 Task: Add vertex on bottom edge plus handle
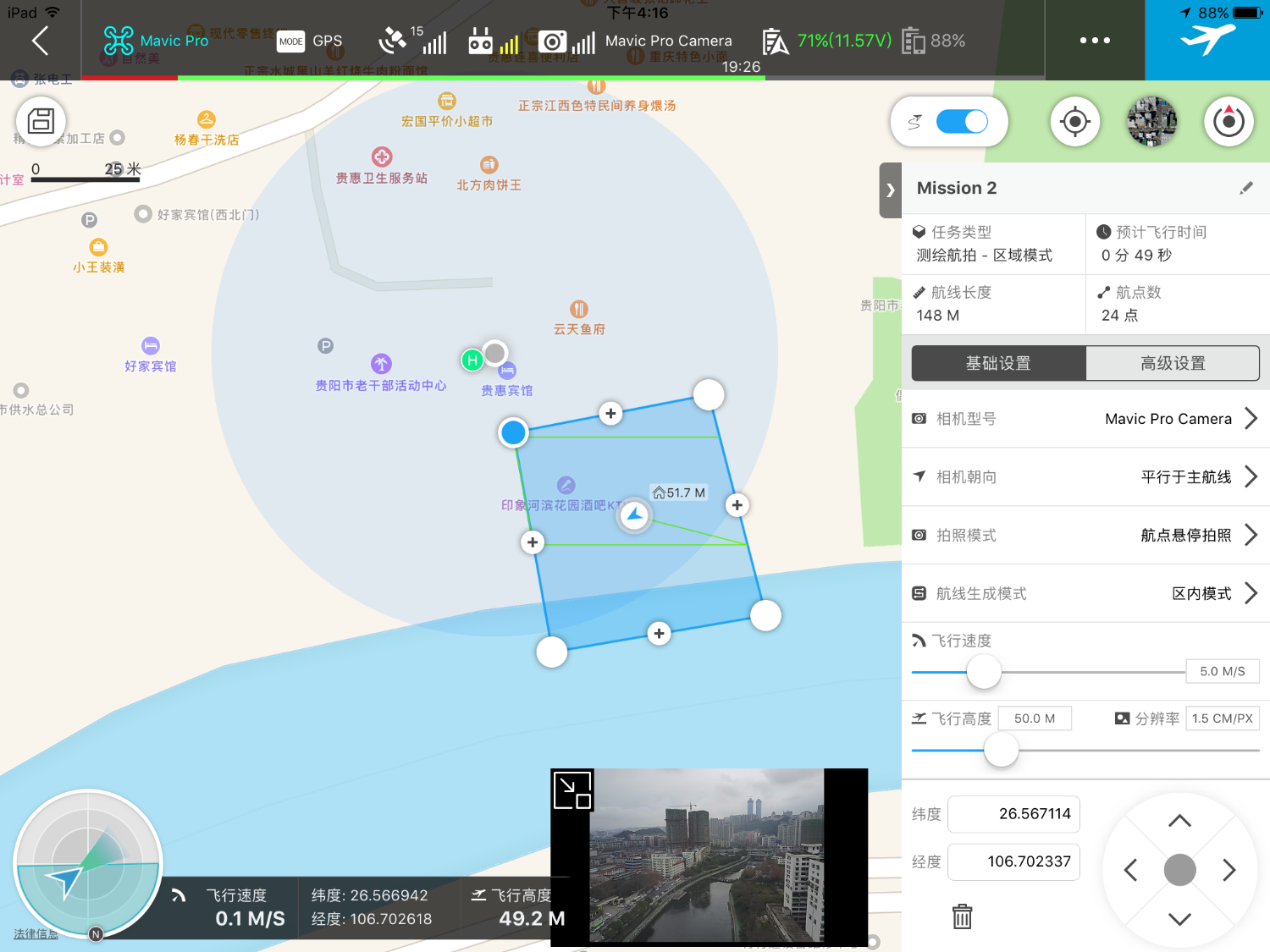coord(659,633)
